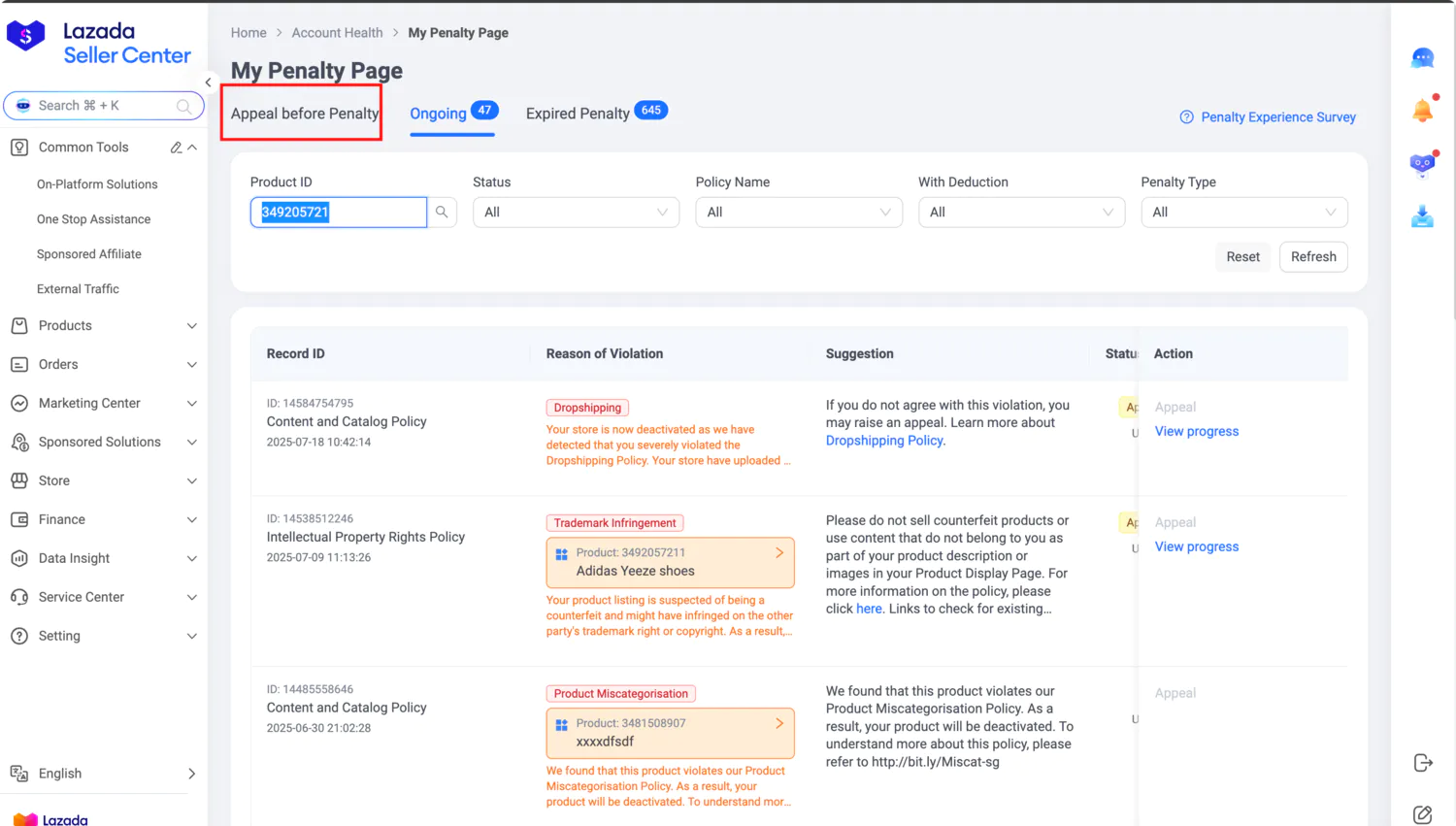The image size is (1456, 826).
Task: Click the logout icon in right sidebar
Action: pos(1423,763)
